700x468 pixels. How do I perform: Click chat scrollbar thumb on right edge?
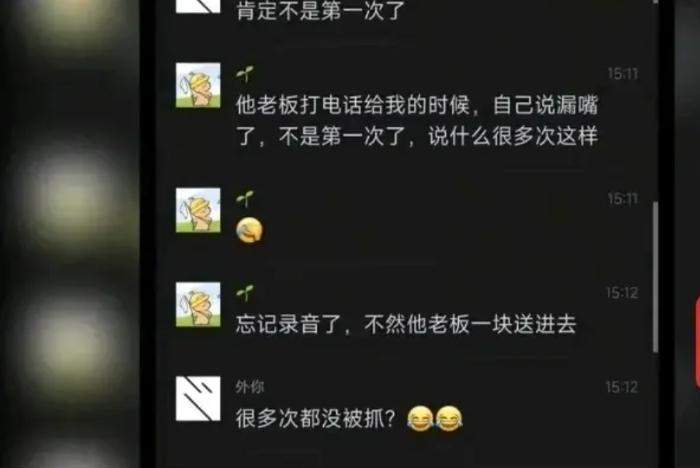(x=655, y=277)
